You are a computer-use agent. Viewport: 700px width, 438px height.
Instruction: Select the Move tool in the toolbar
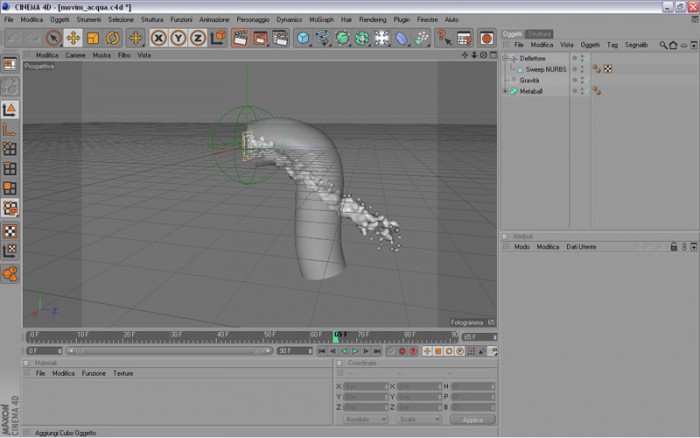point(73,38)
